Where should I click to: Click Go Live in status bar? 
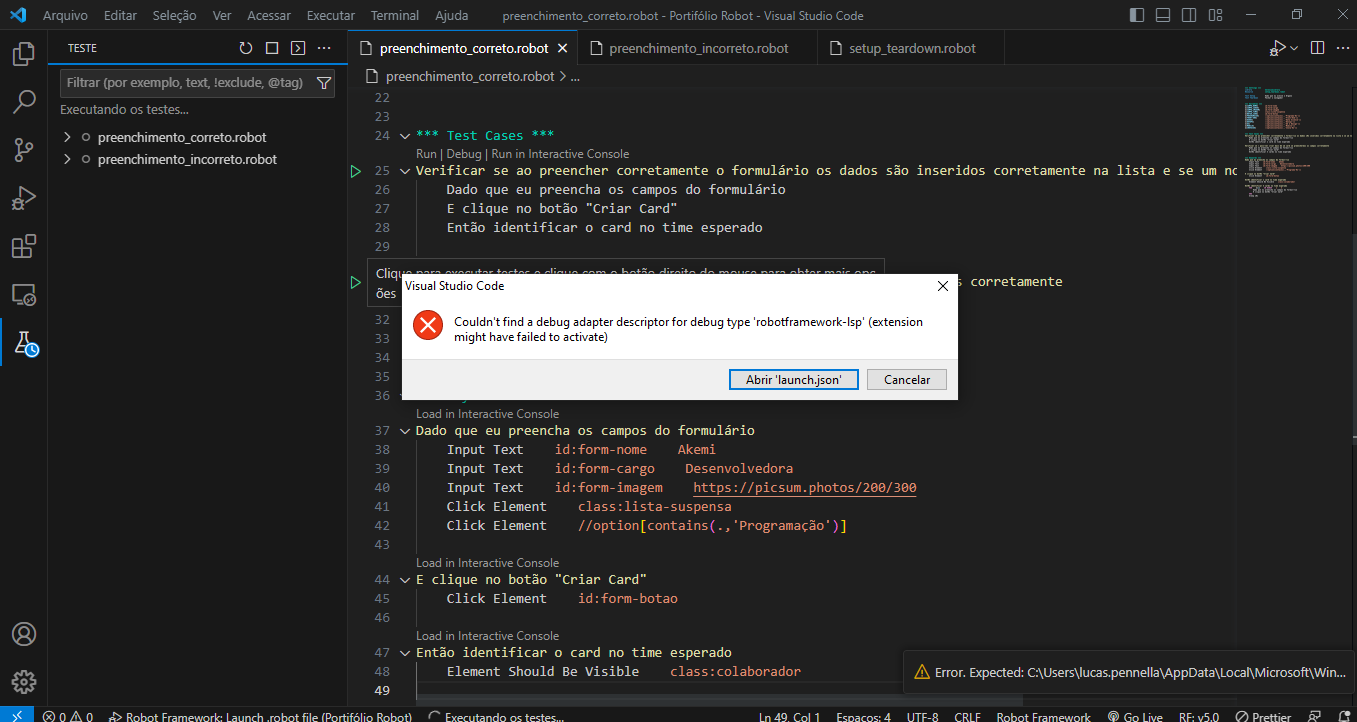click(x=1133, y=717)
